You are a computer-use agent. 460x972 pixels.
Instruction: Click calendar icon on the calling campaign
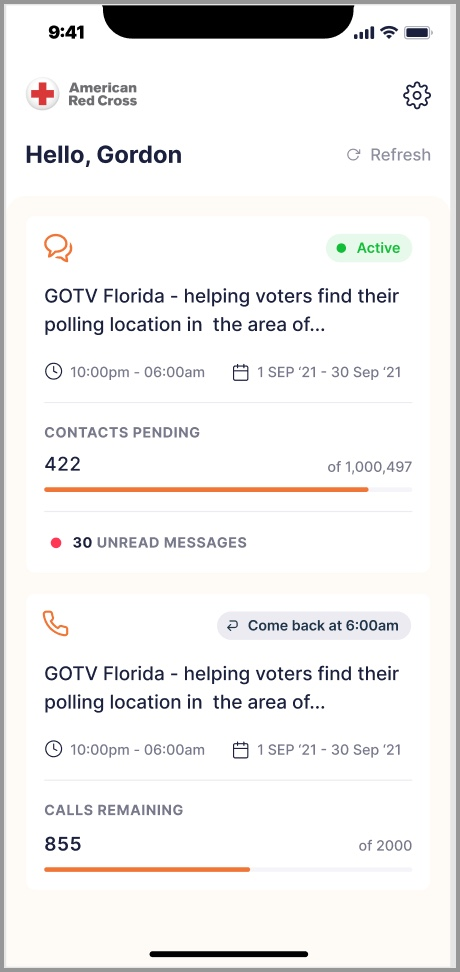click(241, 750)
